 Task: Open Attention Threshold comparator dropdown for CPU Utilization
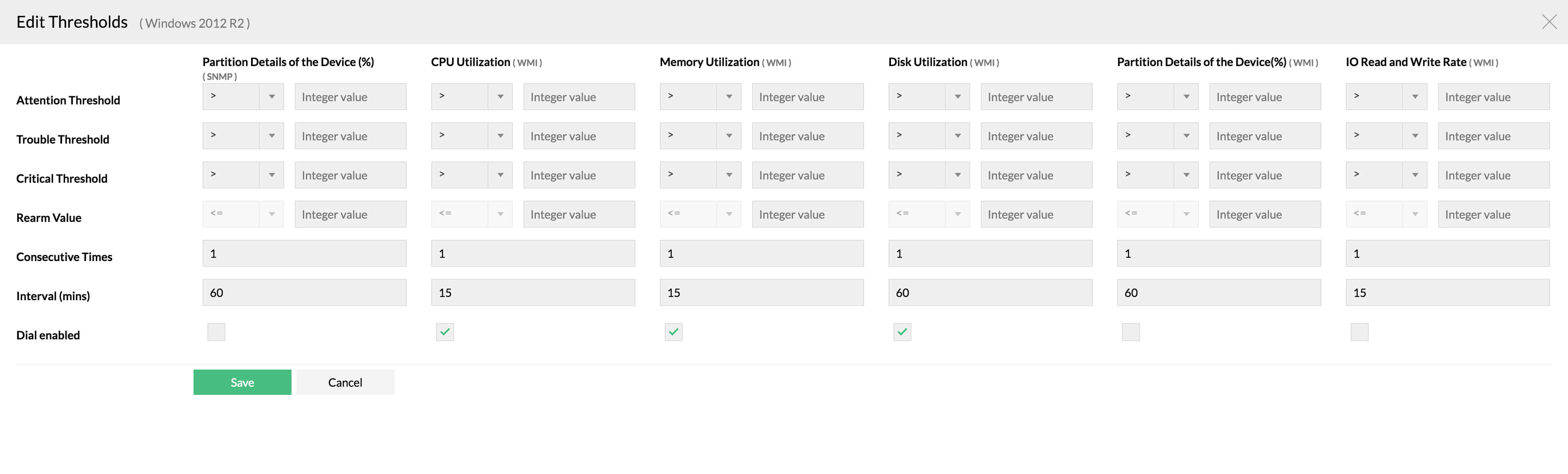pos(500,96)
